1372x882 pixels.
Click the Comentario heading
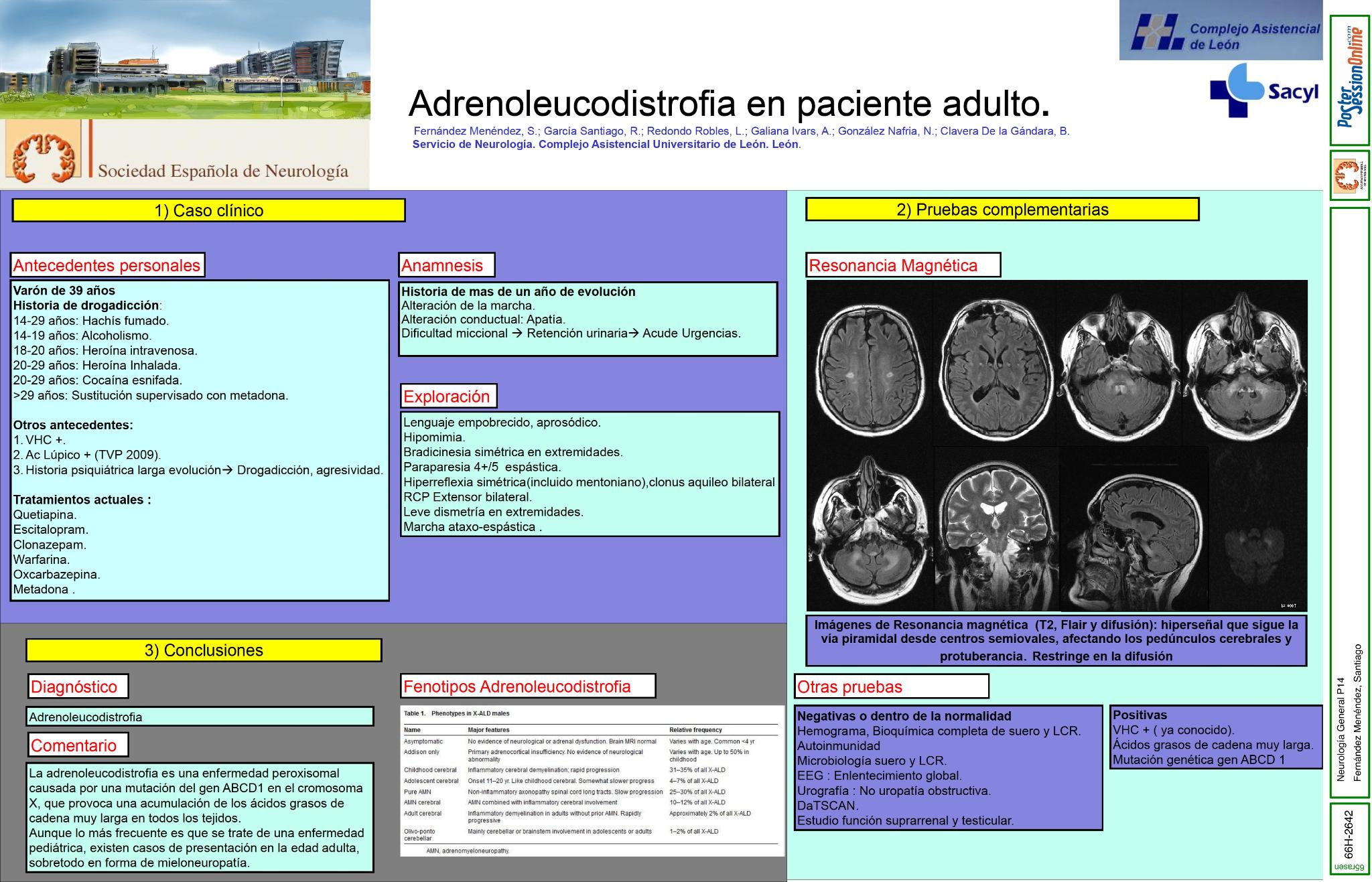[x=78, y=745]
